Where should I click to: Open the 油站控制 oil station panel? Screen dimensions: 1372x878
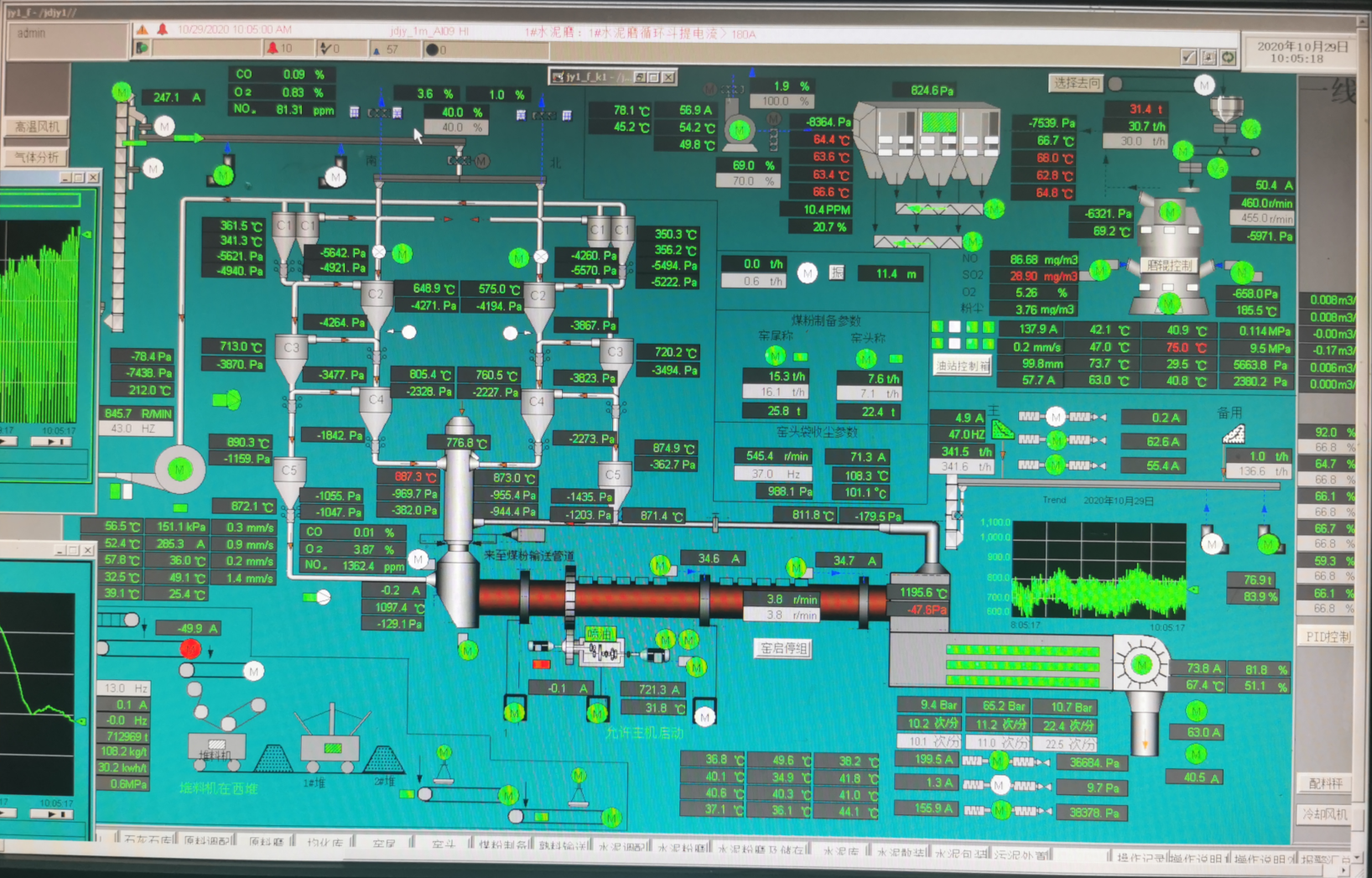coord(963,366)
